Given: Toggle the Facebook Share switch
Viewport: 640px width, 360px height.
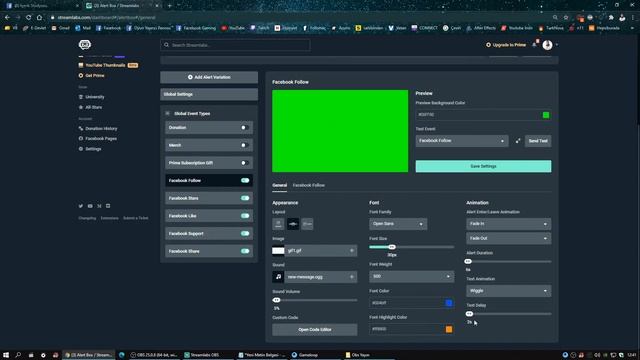Looking at the screenshot, I should point(244,251).
